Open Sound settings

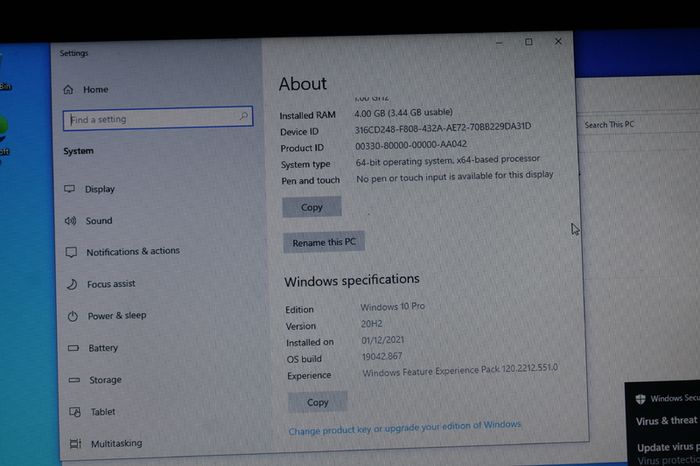tap(99, 221)
